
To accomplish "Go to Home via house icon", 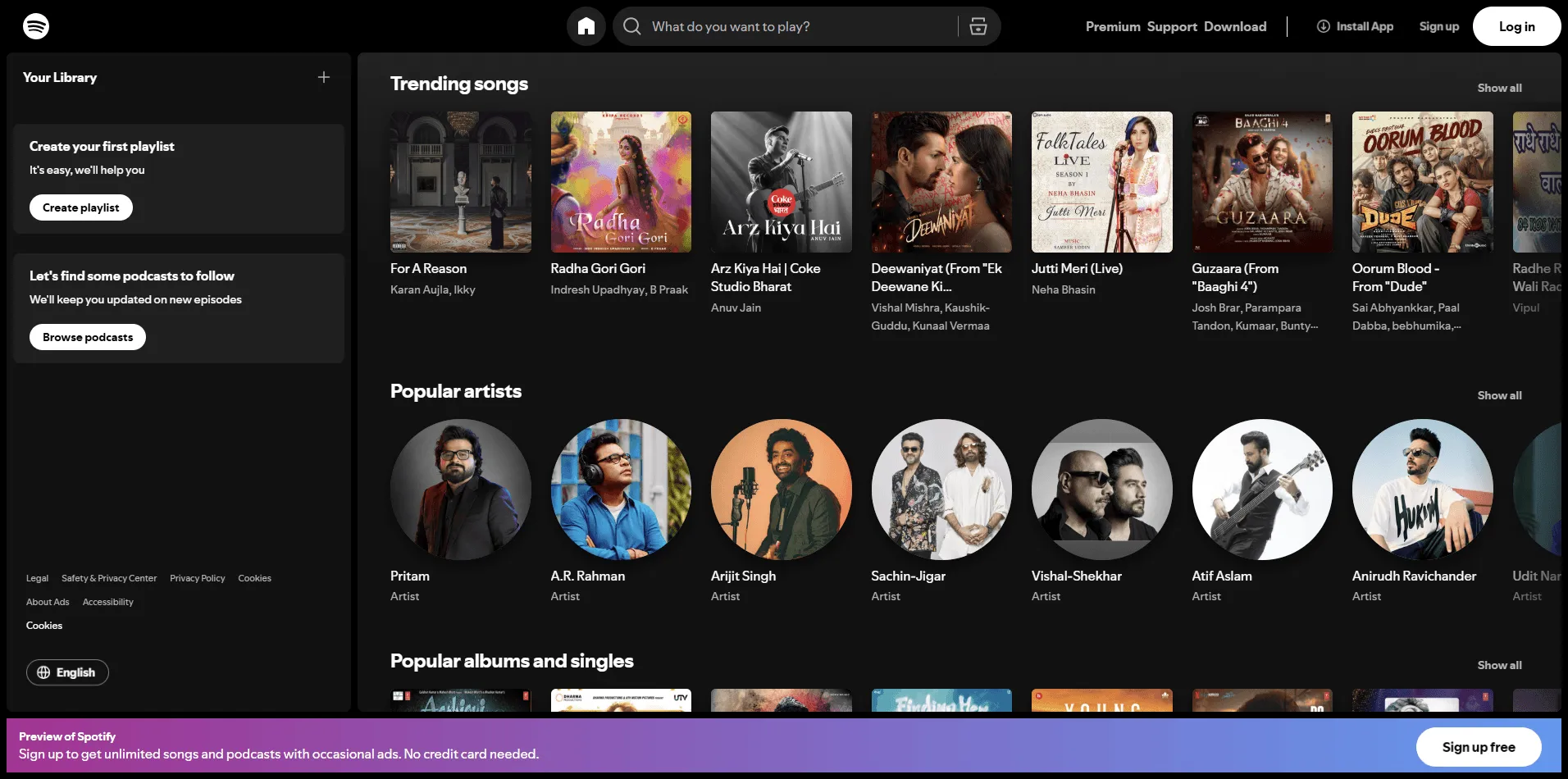I will 586,26.
